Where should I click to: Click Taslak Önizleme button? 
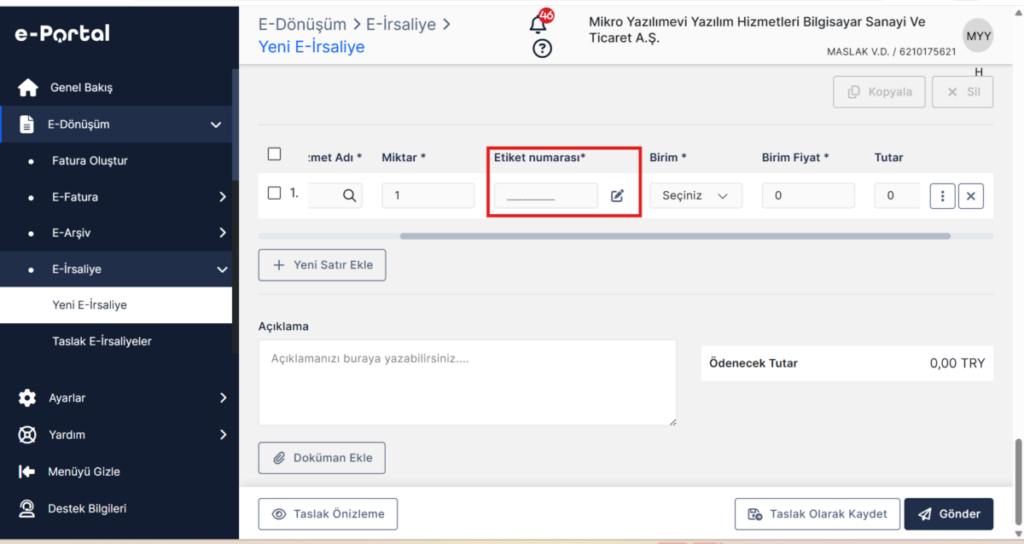point(328,514)
